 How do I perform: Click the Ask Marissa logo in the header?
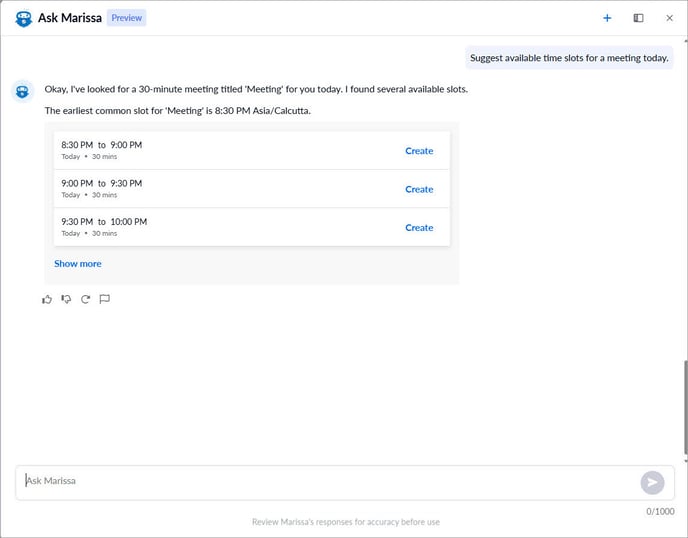[x=24, y=18]
